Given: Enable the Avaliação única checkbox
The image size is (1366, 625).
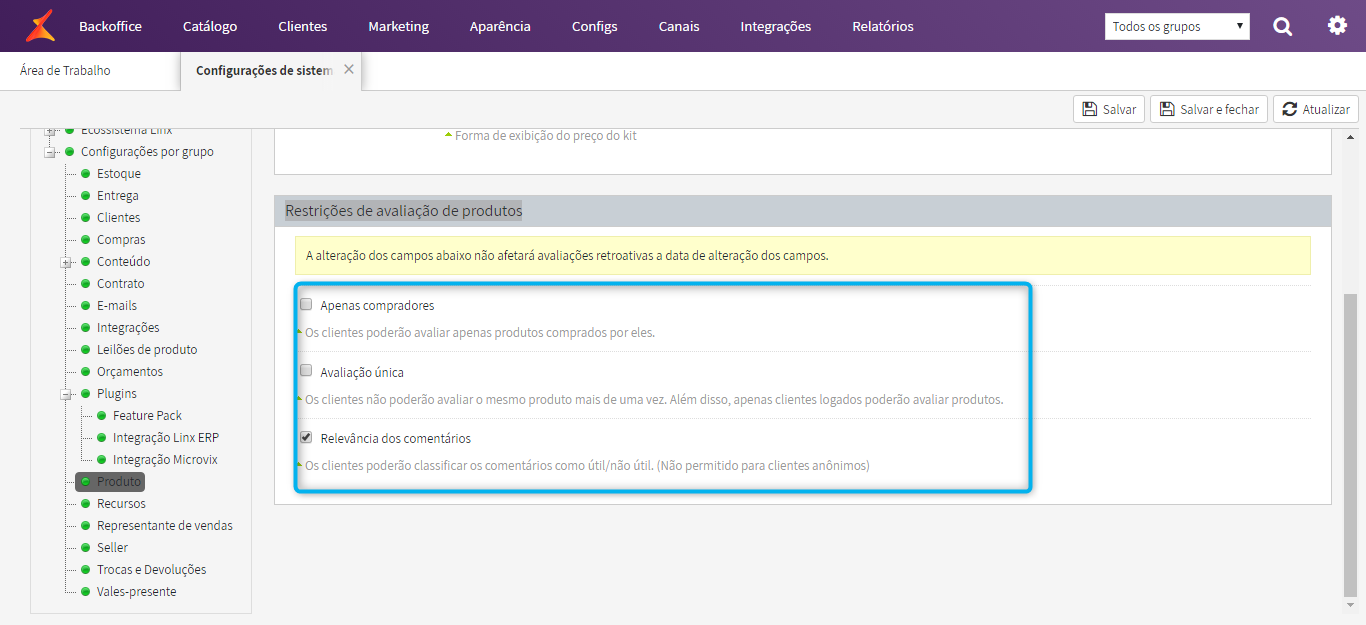Looking at the screenshot, I should click(306, 371).
